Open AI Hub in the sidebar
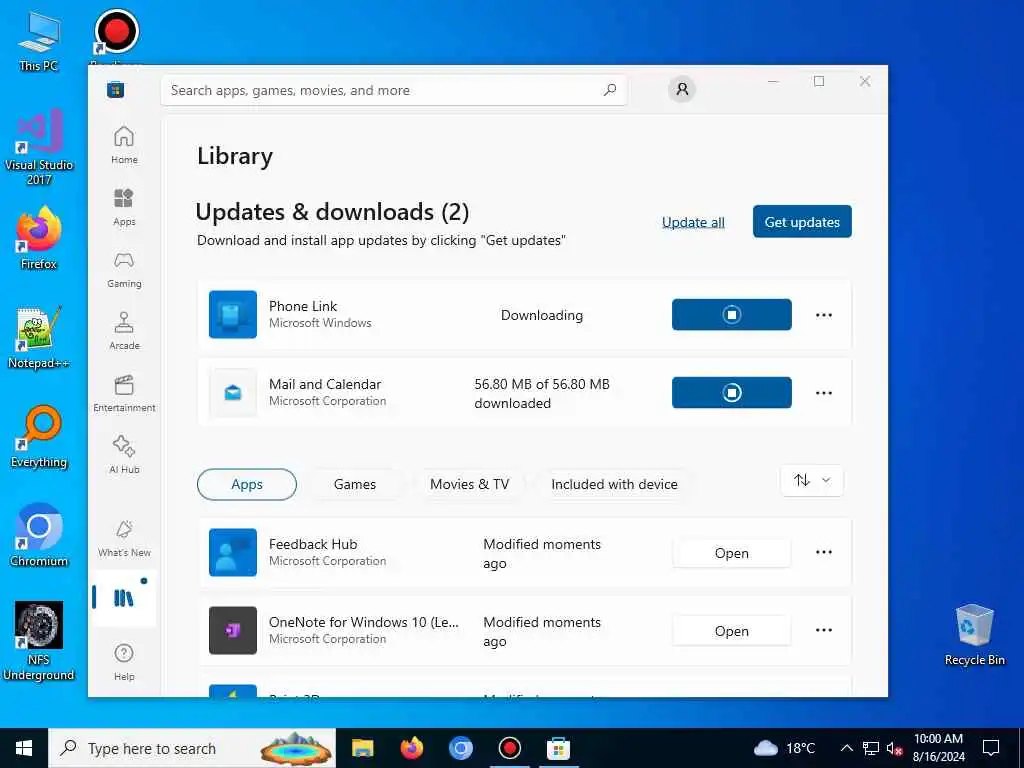Screen dimensions: 1024x768 pos(124,455)
